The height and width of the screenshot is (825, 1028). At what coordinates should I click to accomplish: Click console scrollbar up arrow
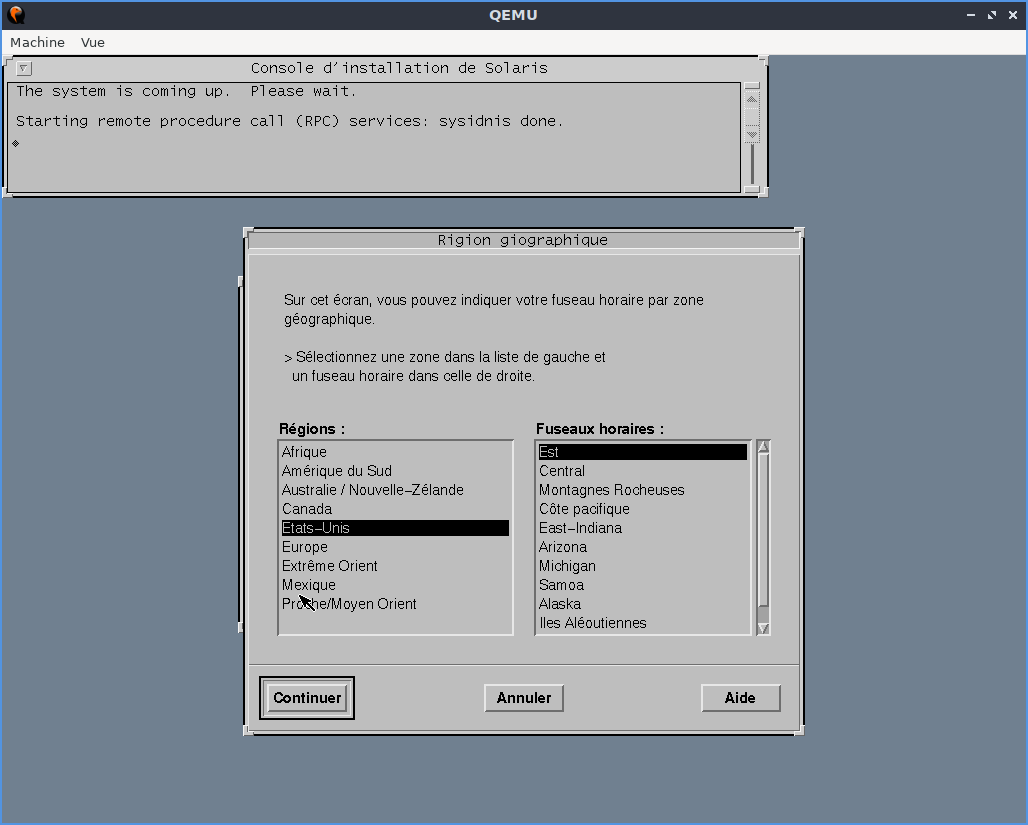(x=752, y=99)
